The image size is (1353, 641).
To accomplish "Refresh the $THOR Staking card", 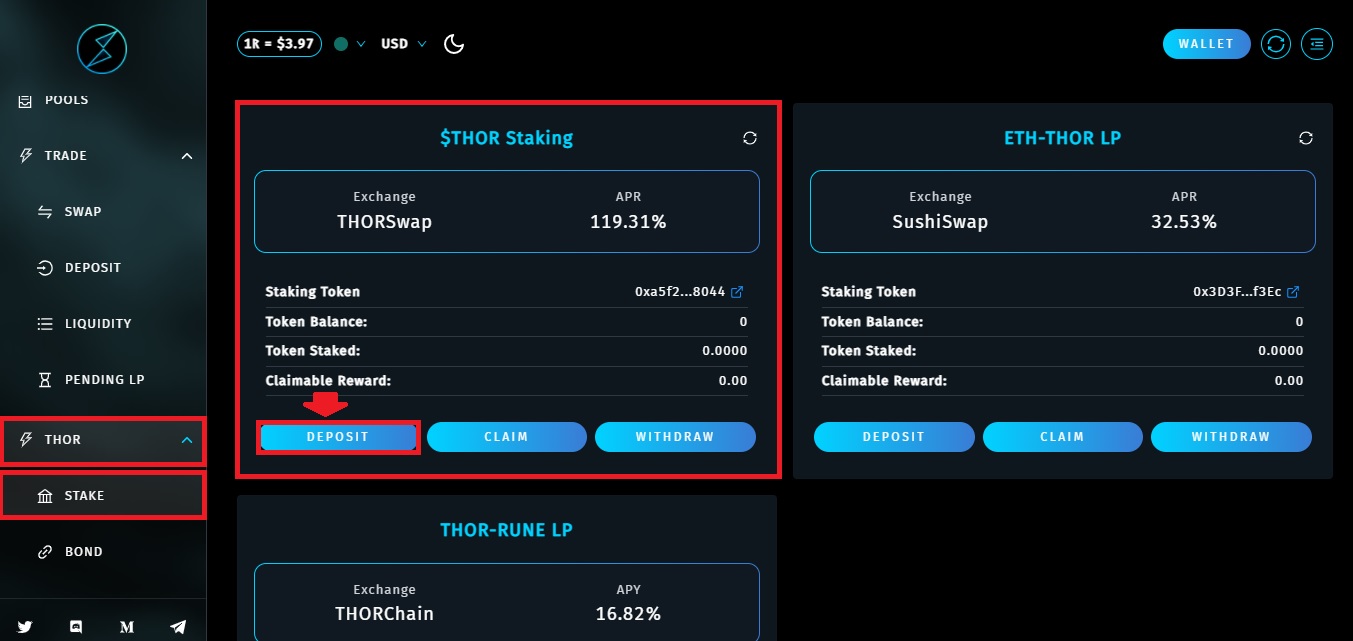I will tap(750, 138).
